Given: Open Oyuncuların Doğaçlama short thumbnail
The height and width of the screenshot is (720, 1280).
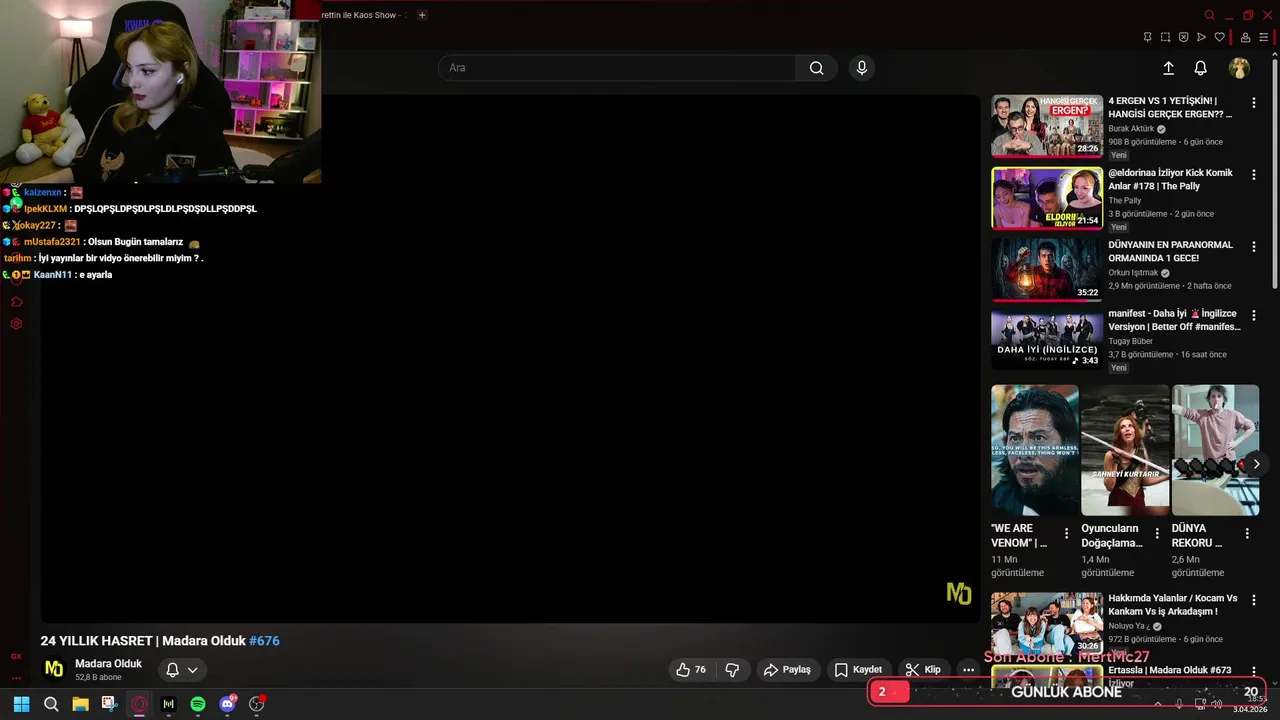Looking at the screenshot, I should (1125, 450).
